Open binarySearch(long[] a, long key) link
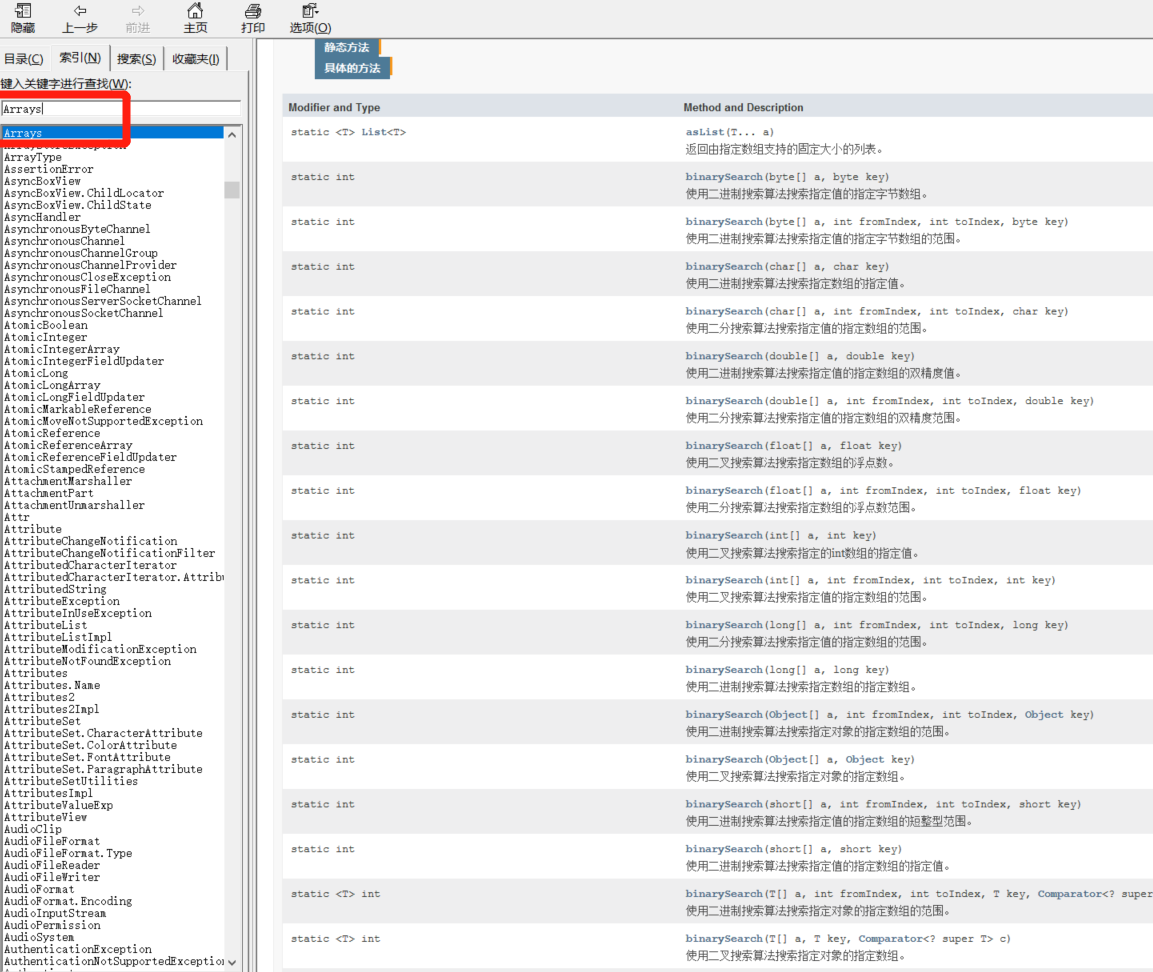 [724, 670]
